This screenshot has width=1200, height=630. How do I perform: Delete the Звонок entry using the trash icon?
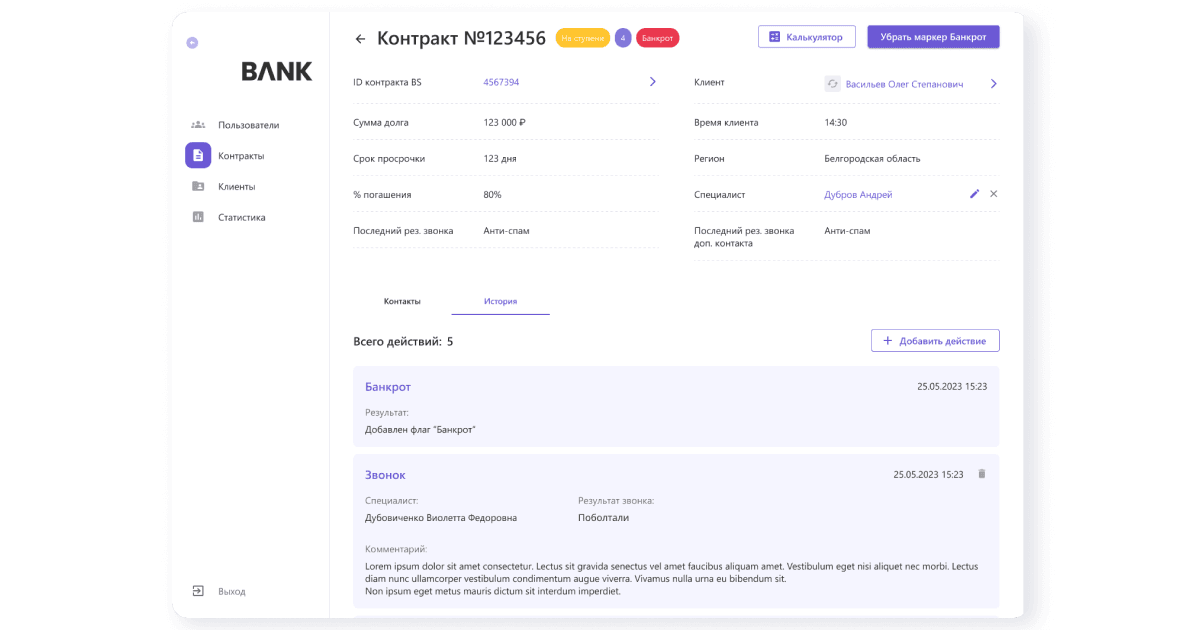pos(981,474)
